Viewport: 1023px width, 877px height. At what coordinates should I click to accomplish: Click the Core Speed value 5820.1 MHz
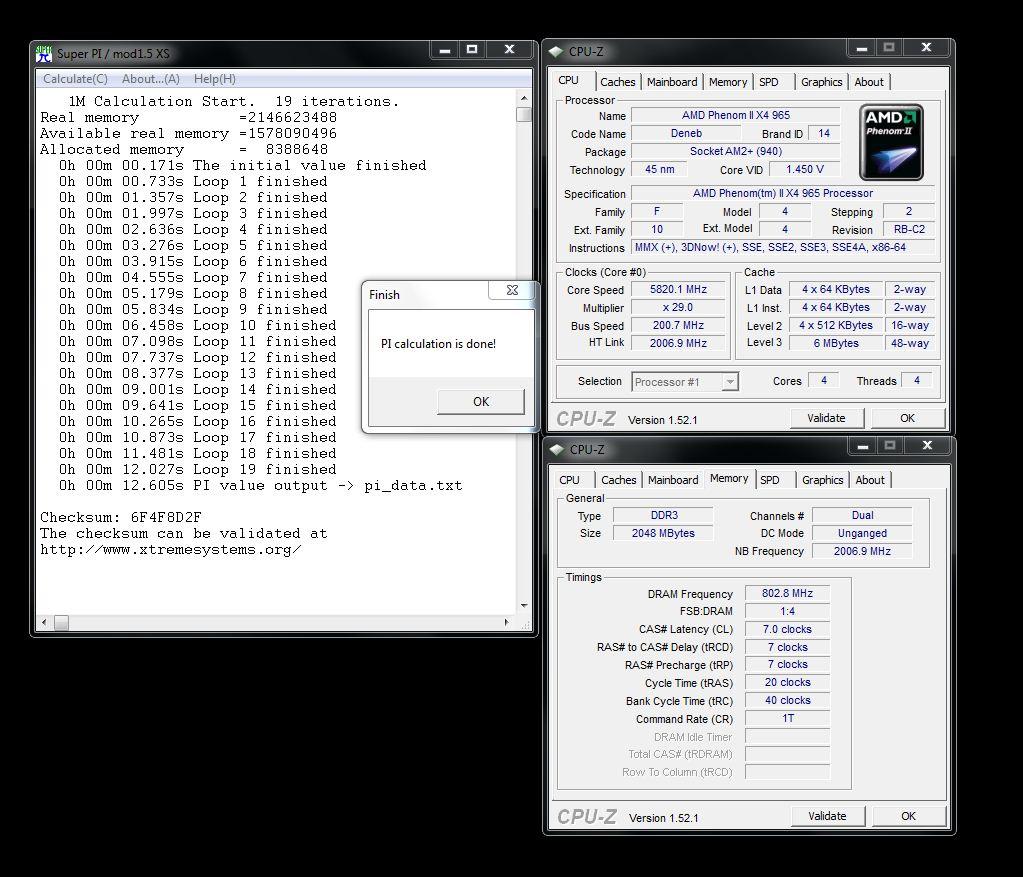tap(678, 290)
